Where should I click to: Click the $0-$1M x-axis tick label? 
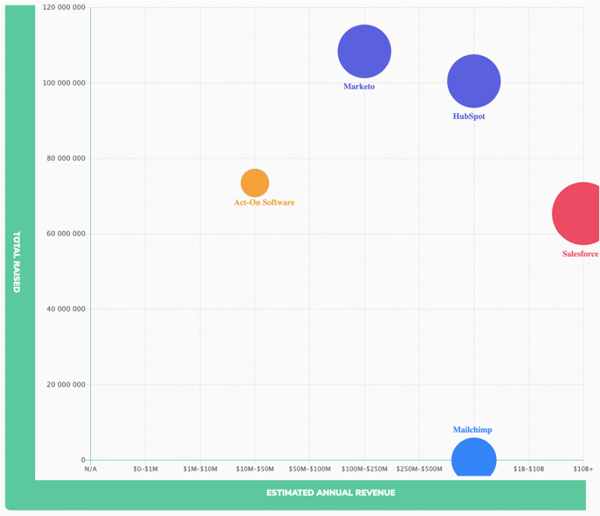146,468
